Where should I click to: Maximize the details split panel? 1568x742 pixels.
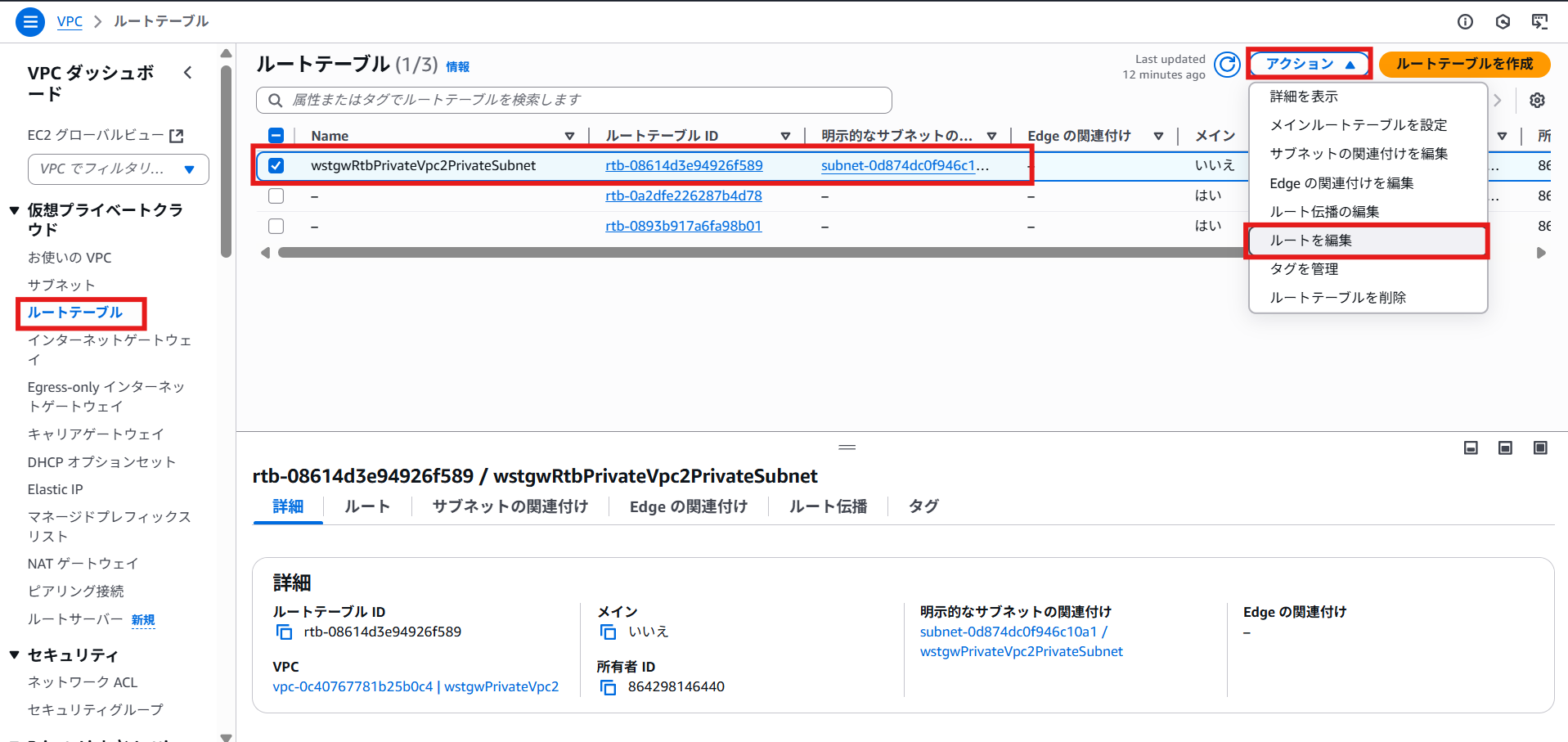coord(1540,447)
